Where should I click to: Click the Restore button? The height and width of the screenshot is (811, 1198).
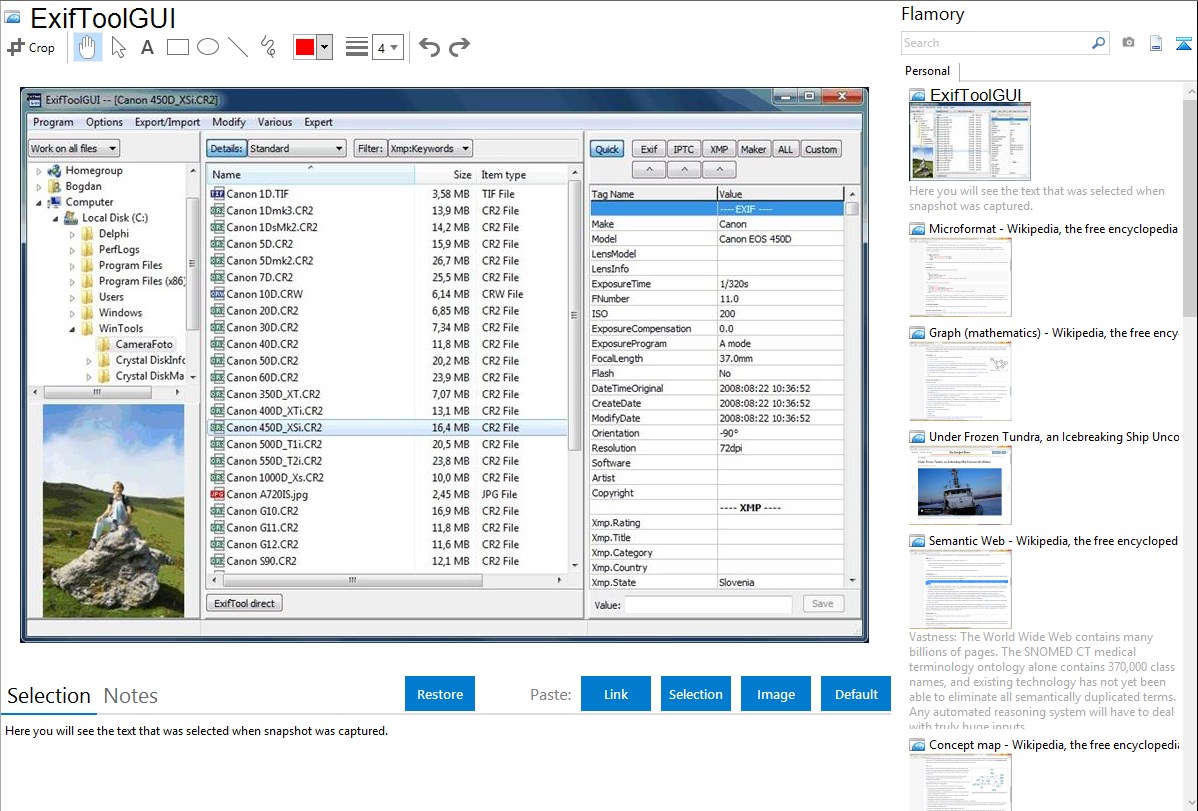(x=440, y=694)
